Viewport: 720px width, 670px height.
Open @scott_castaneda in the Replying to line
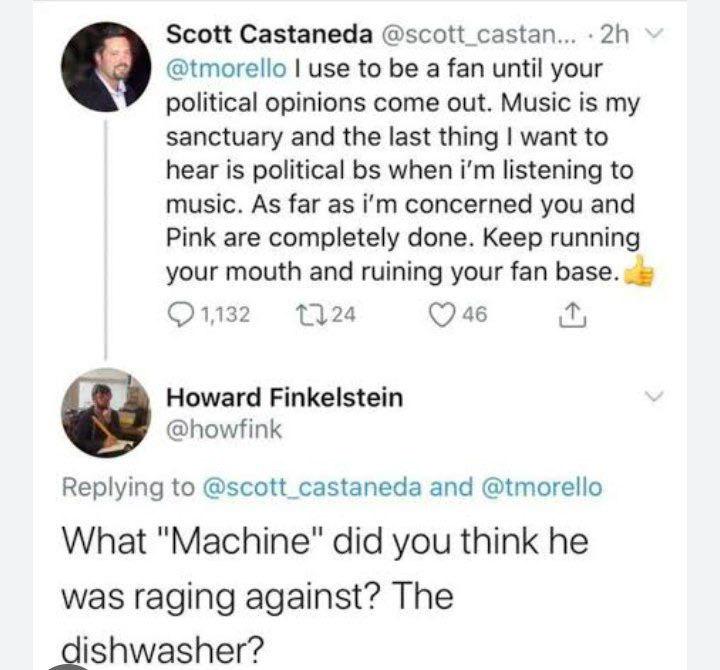point(312,487)
